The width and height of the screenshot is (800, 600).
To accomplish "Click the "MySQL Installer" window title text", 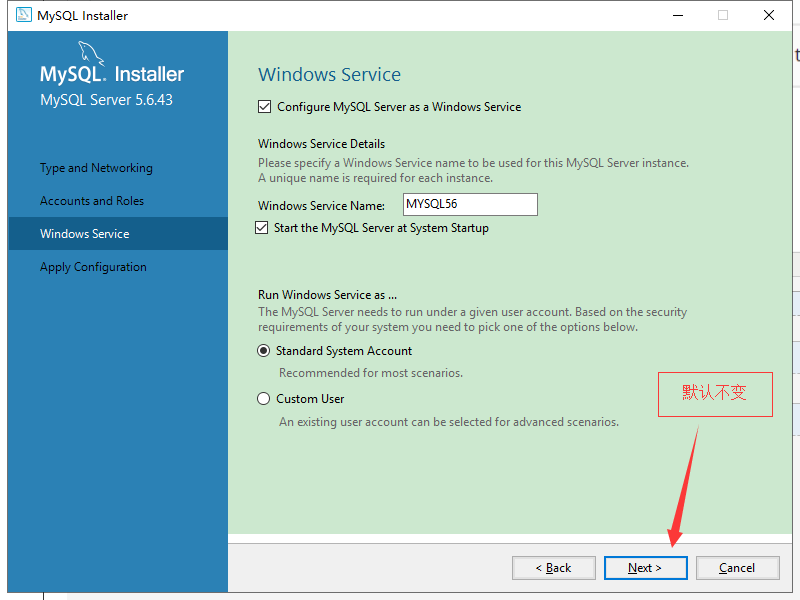I will [x=82, y=16].
